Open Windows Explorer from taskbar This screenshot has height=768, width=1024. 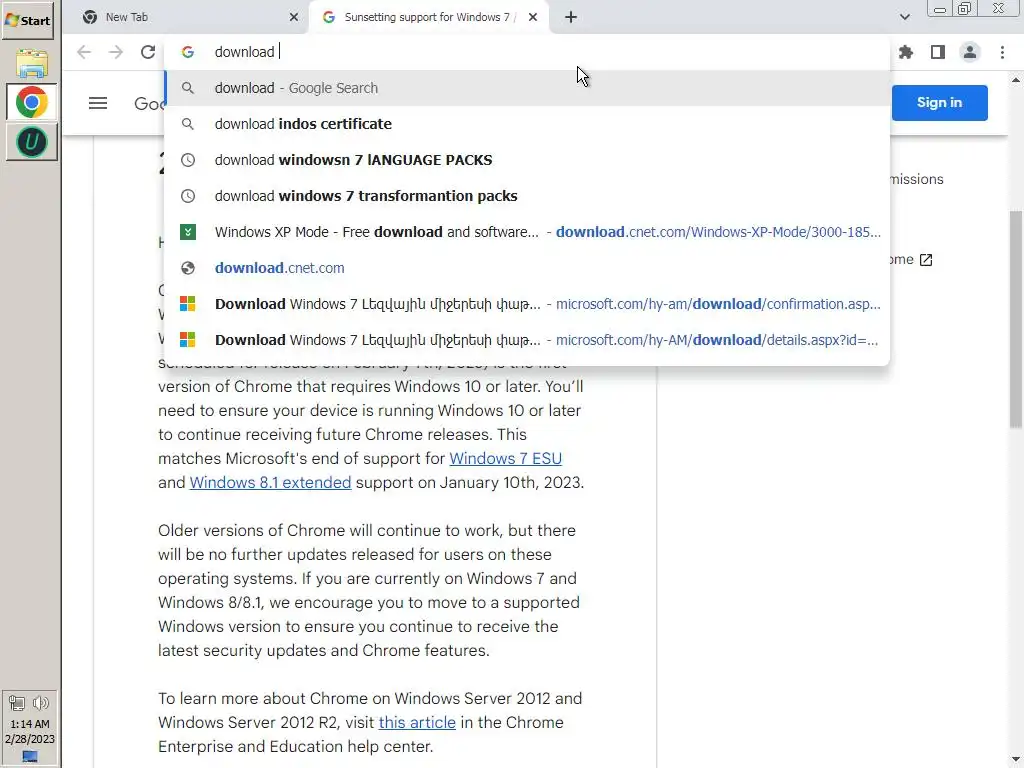point(31,63)
